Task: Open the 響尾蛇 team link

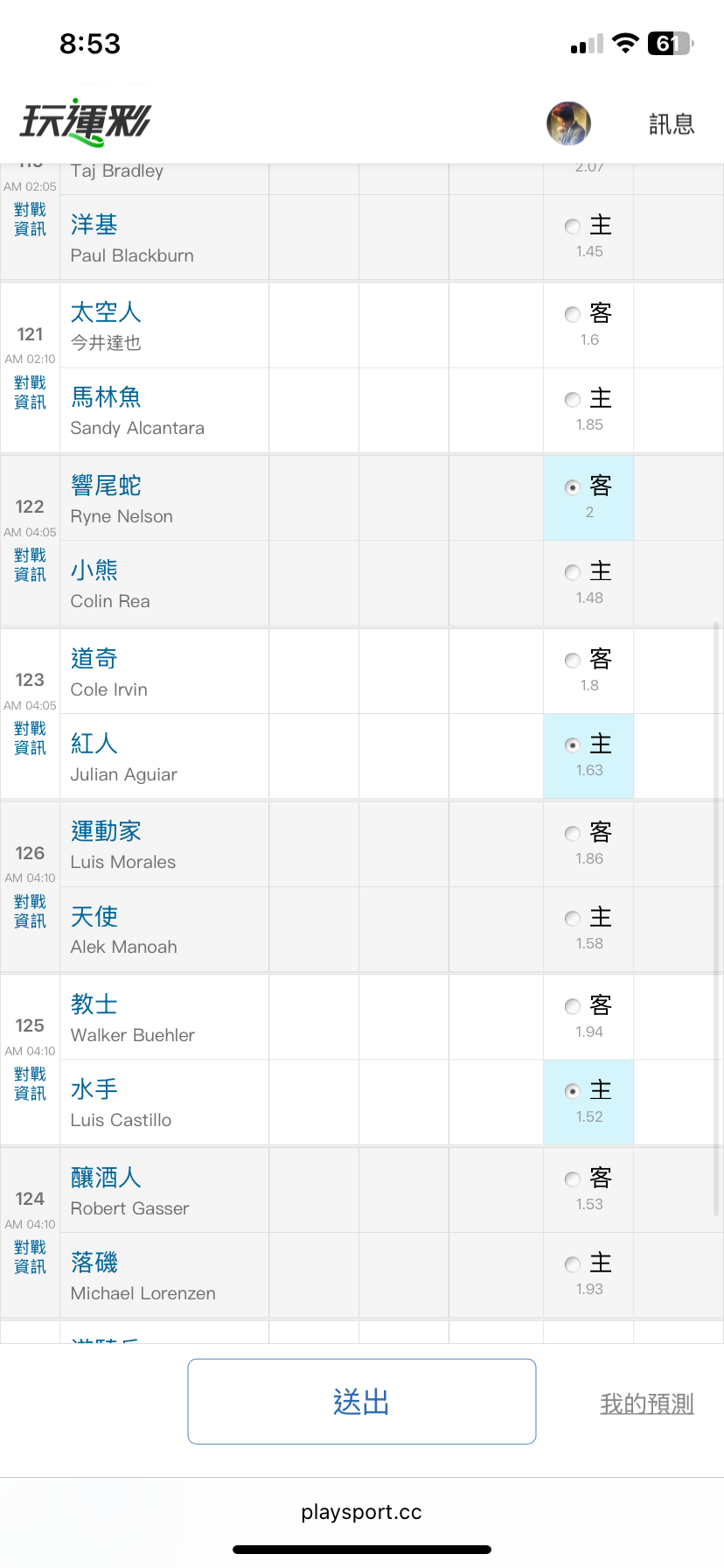Action: [x=106, y=486]
